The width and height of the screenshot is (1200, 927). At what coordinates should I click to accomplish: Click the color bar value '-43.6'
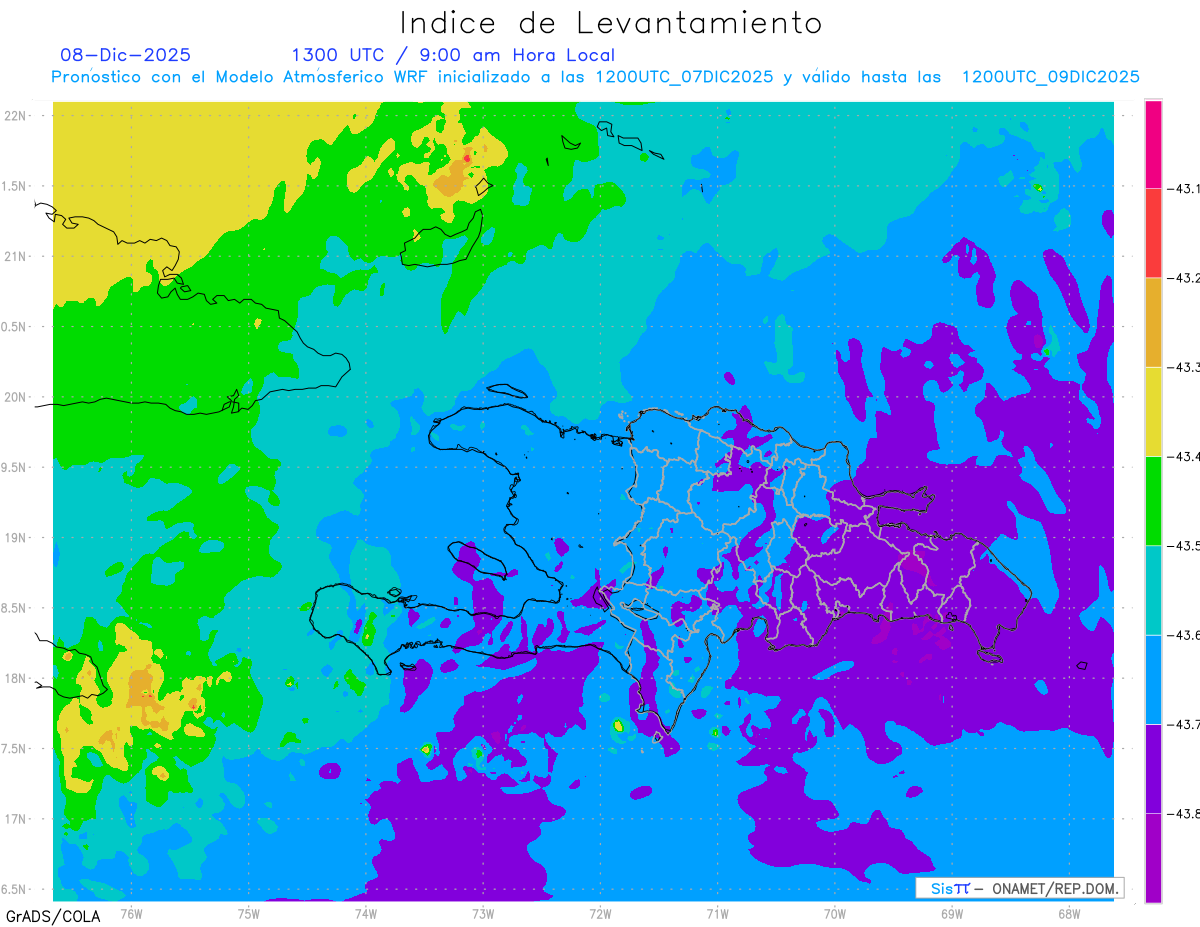1183,635
